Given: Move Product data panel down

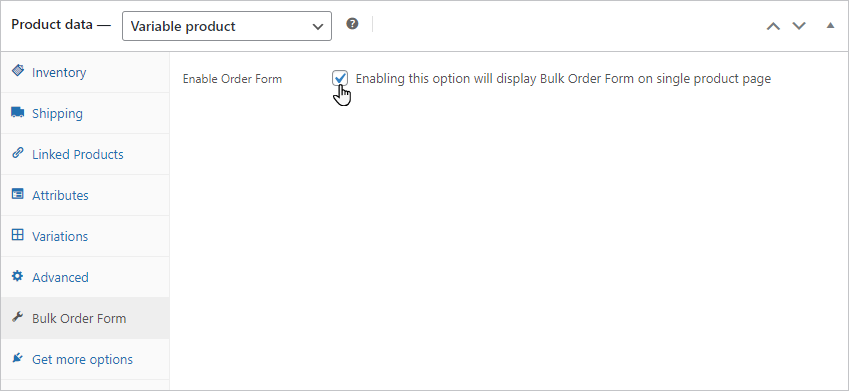Looking at the screenshot, I should 799,26.
